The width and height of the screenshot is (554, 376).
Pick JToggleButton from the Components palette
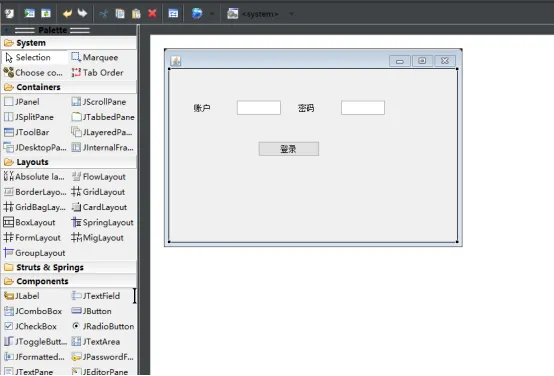(35, 341)
